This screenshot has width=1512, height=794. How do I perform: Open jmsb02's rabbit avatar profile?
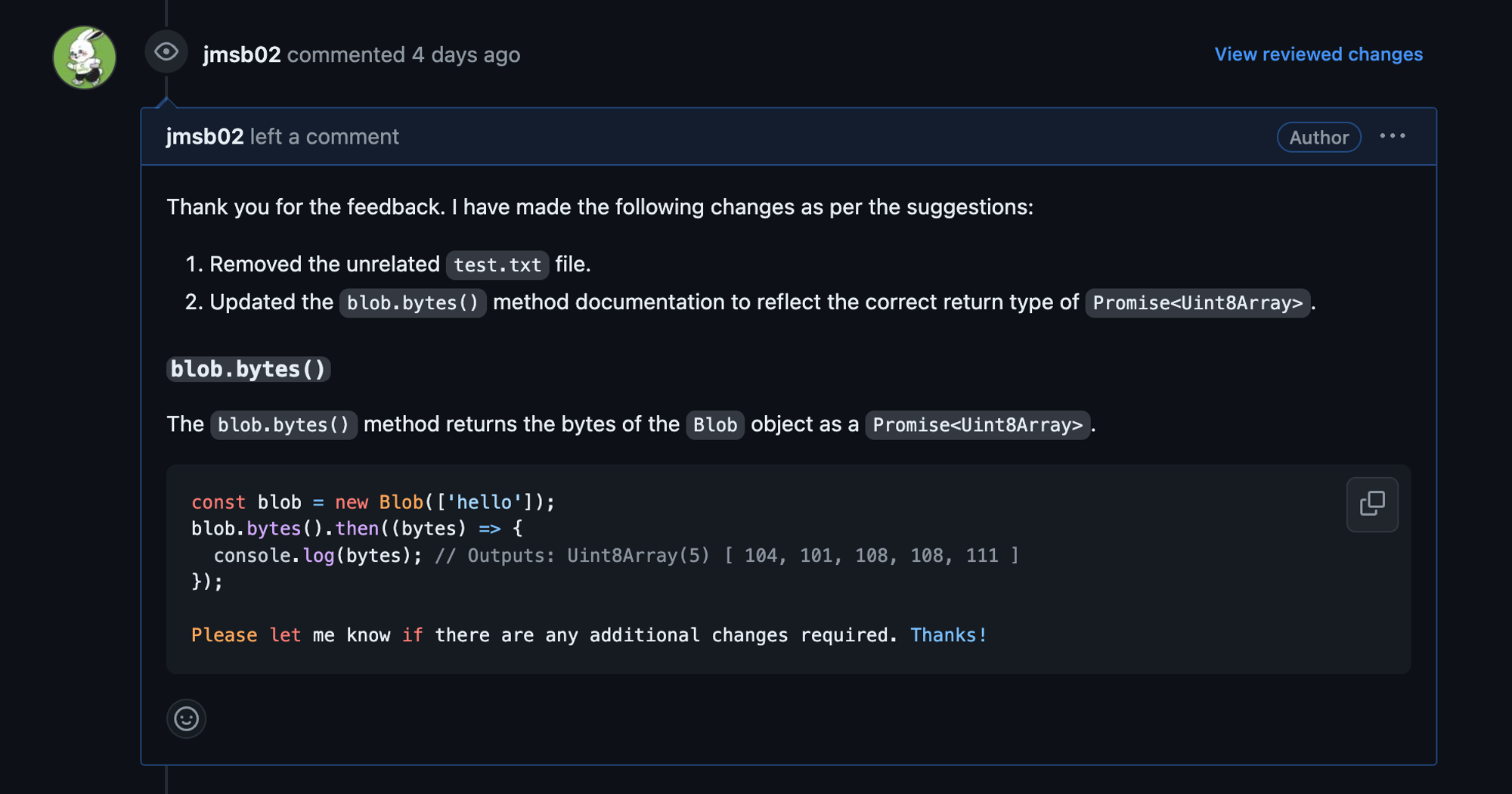click(x=85, y=57)
